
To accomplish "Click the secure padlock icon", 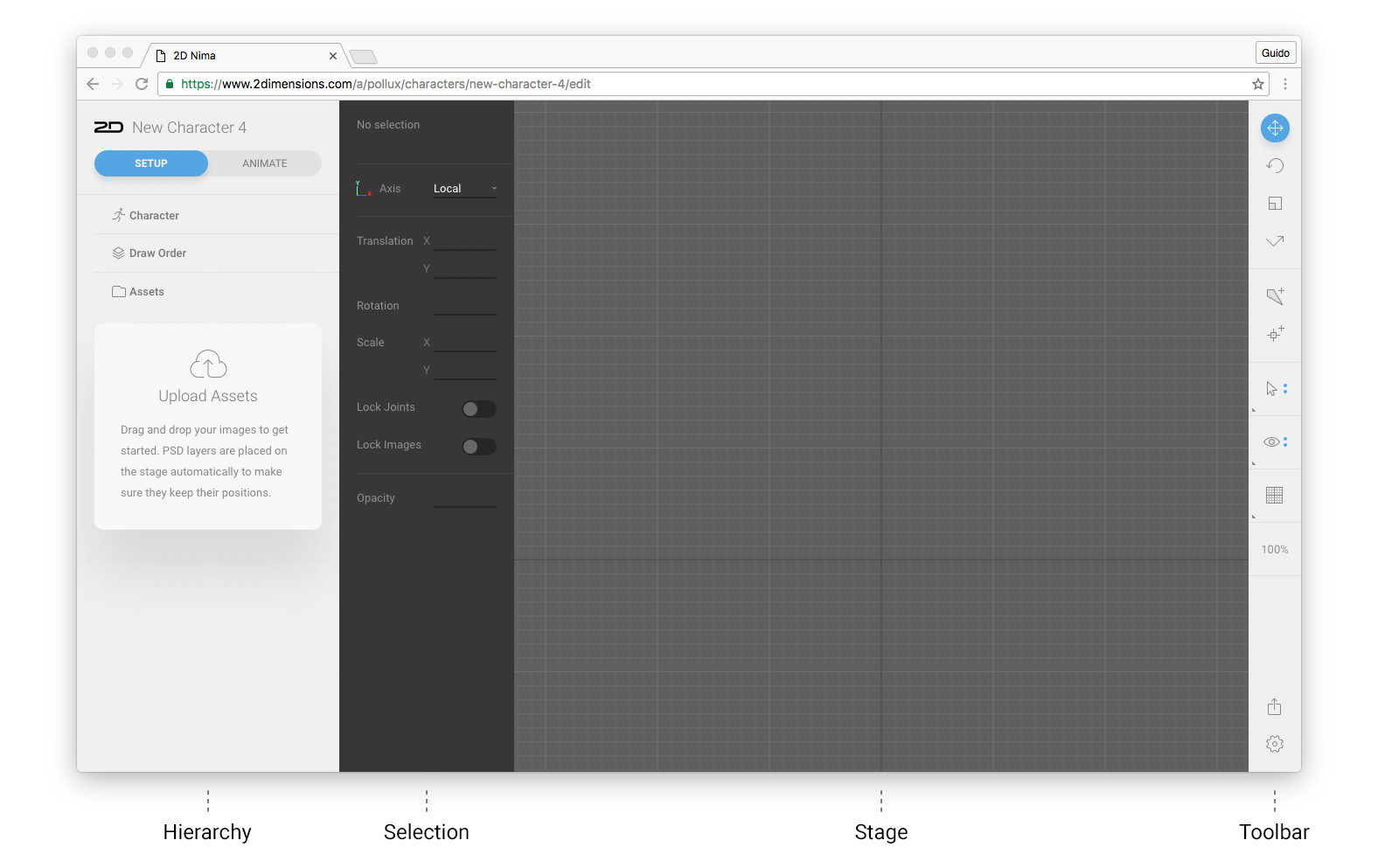I will [x=170, y=84].
